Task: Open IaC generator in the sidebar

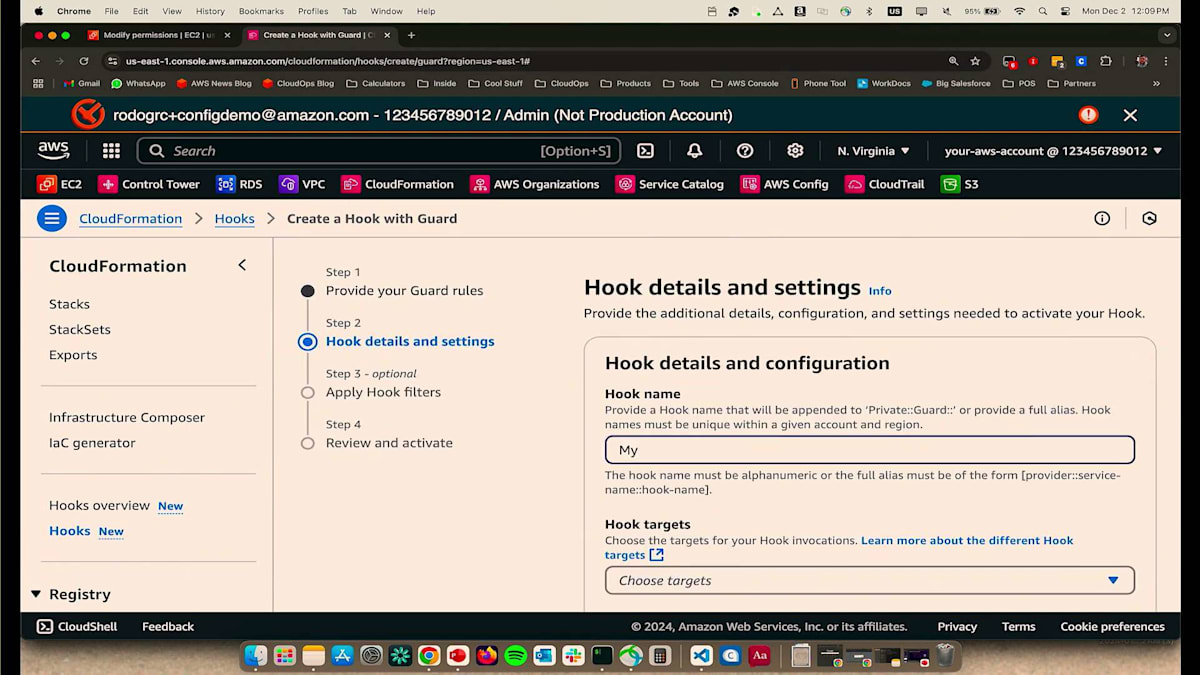Action: [92, 443]
